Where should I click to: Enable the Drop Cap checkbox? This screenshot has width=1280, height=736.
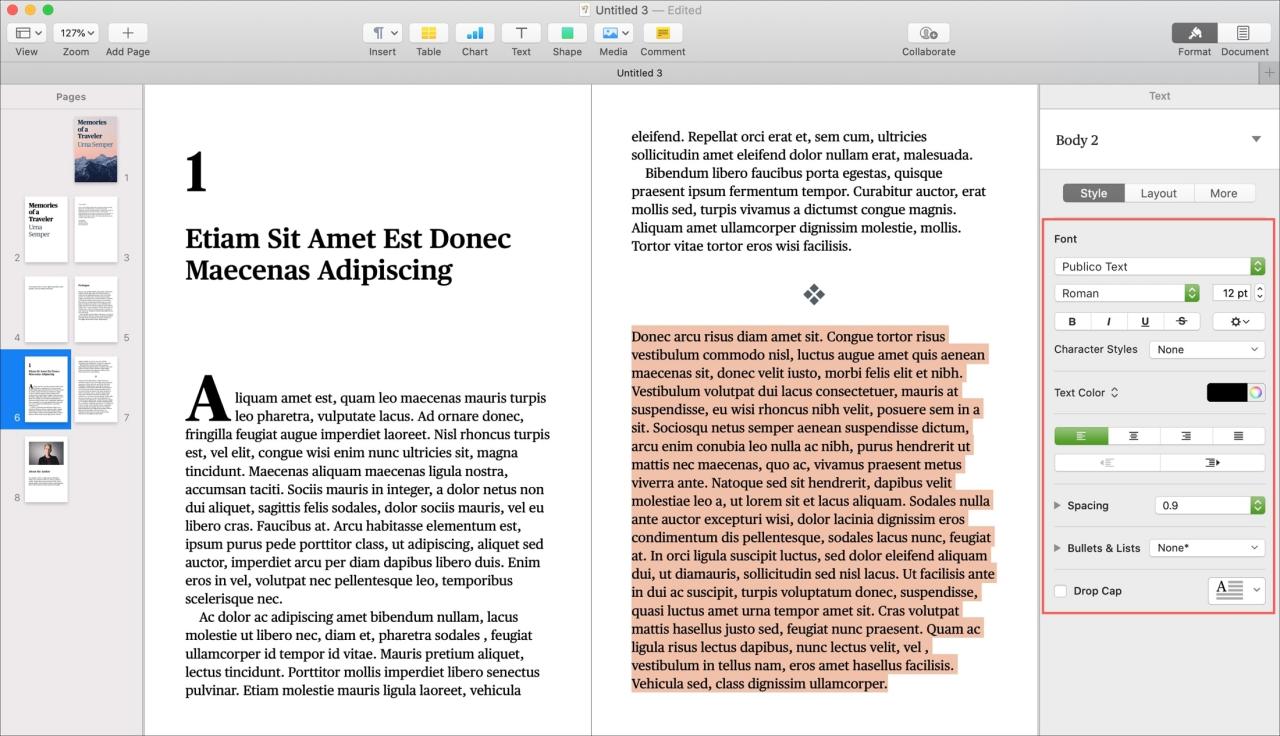(1061, 591)
